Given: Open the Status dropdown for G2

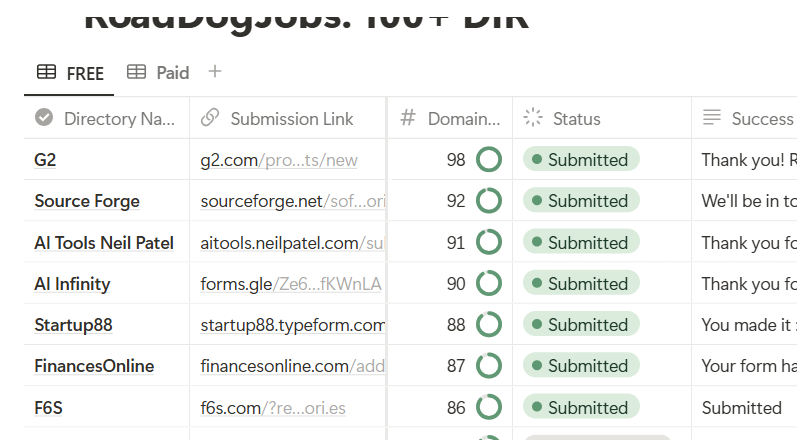Looking at the screenshot, I should tap(581, 160).
